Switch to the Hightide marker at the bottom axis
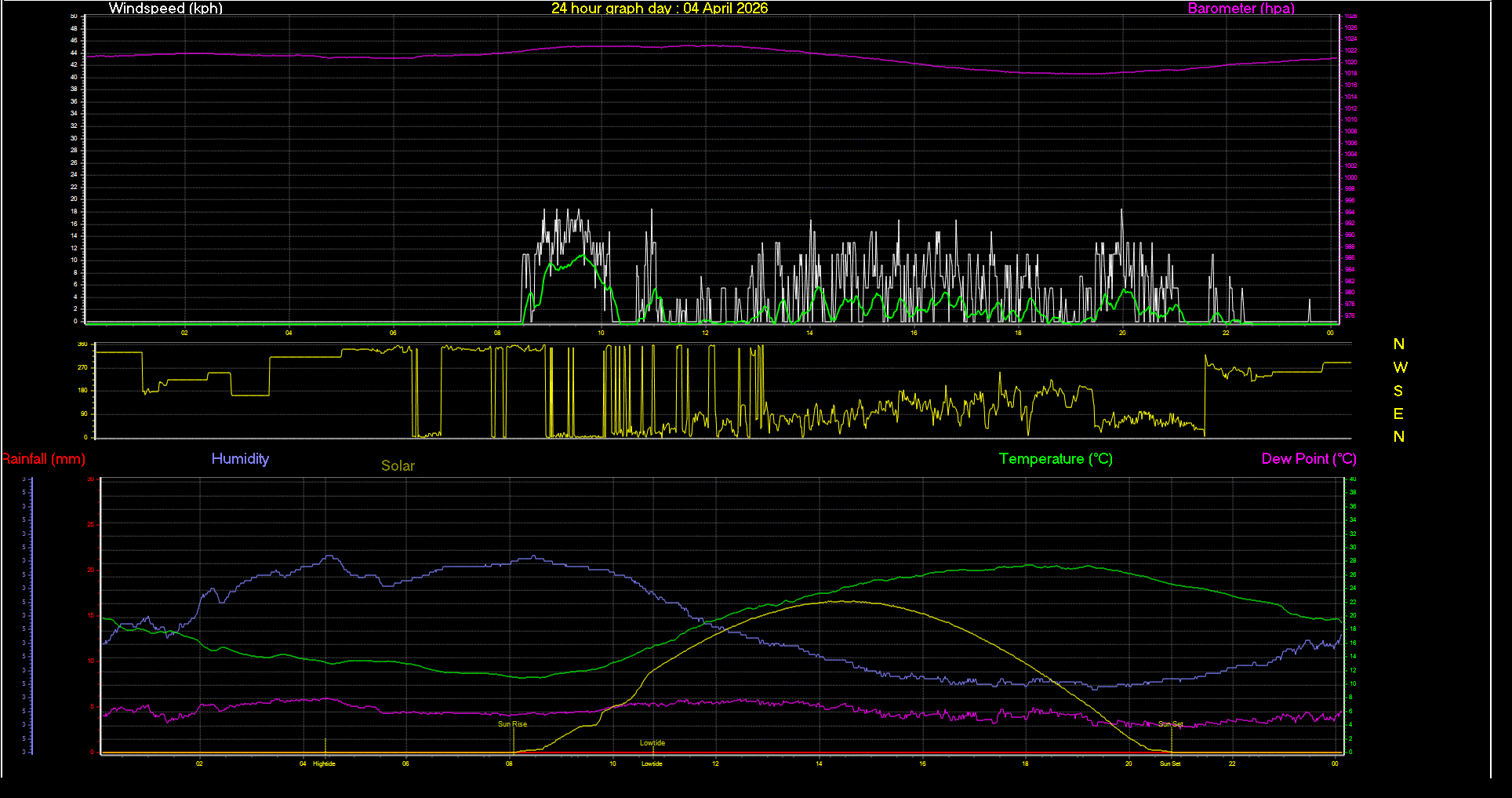The width and height of the screenshot is (1512, 798). pos(324,763)
